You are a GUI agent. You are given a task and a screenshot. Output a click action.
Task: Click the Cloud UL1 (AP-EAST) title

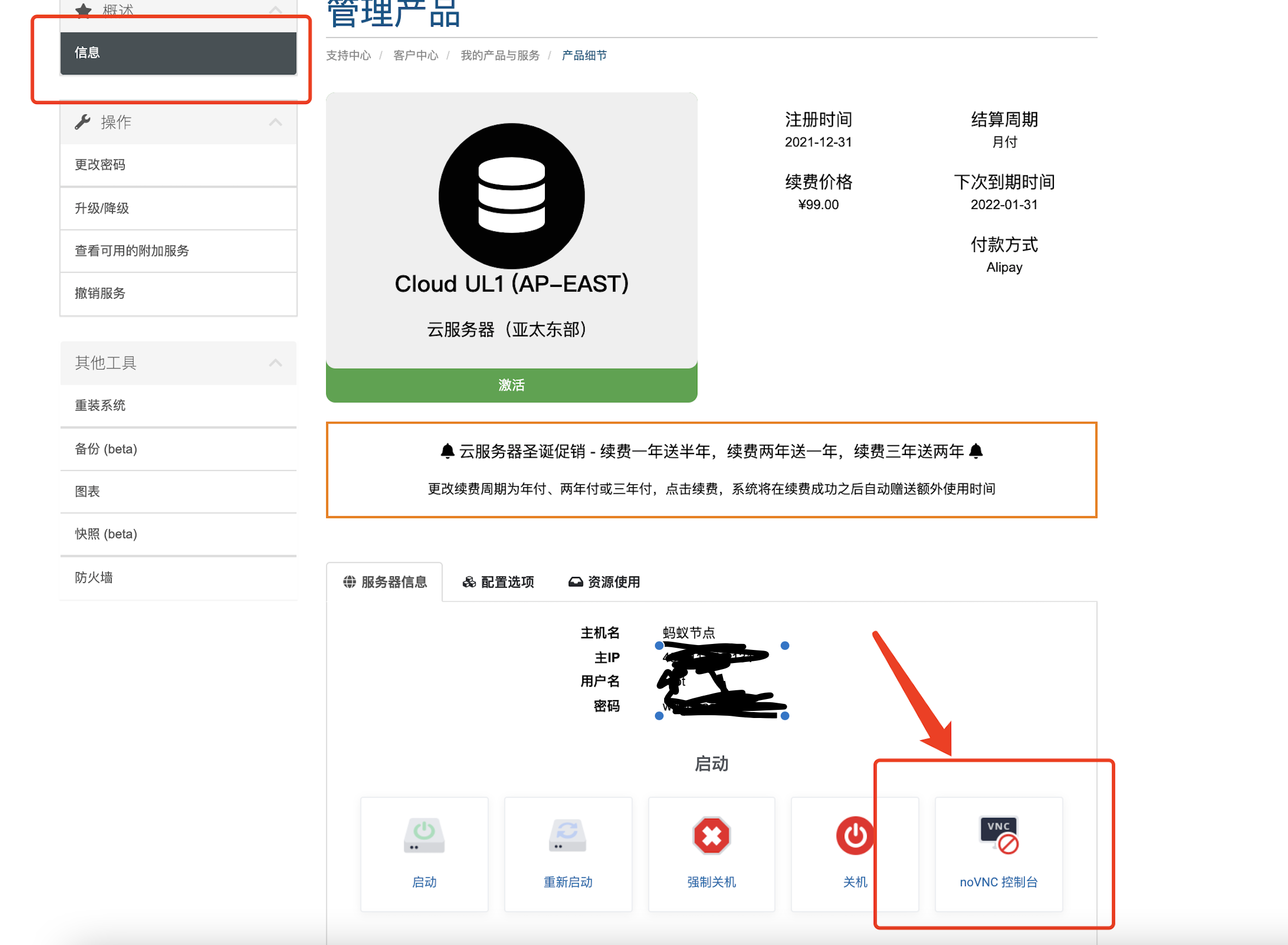(x=511, y=284)
